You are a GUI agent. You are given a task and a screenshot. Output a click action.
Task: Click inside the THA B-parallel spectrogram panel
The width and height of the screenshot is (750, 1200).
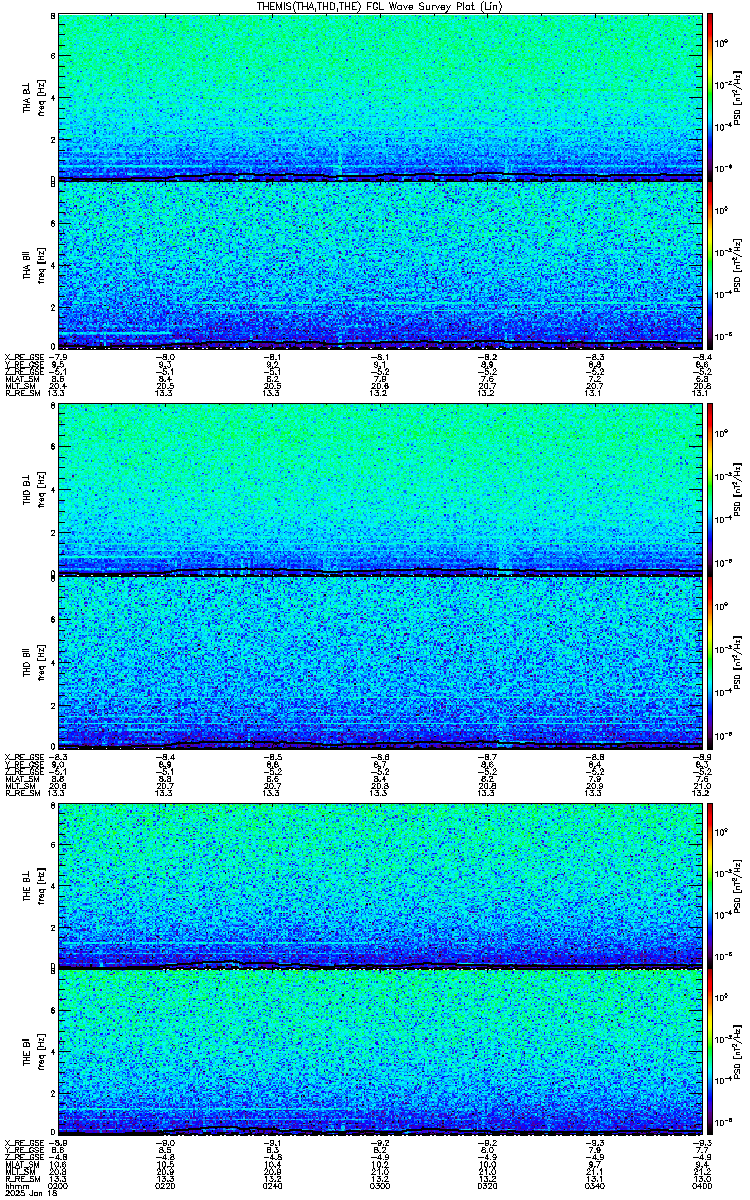(379, 264)
